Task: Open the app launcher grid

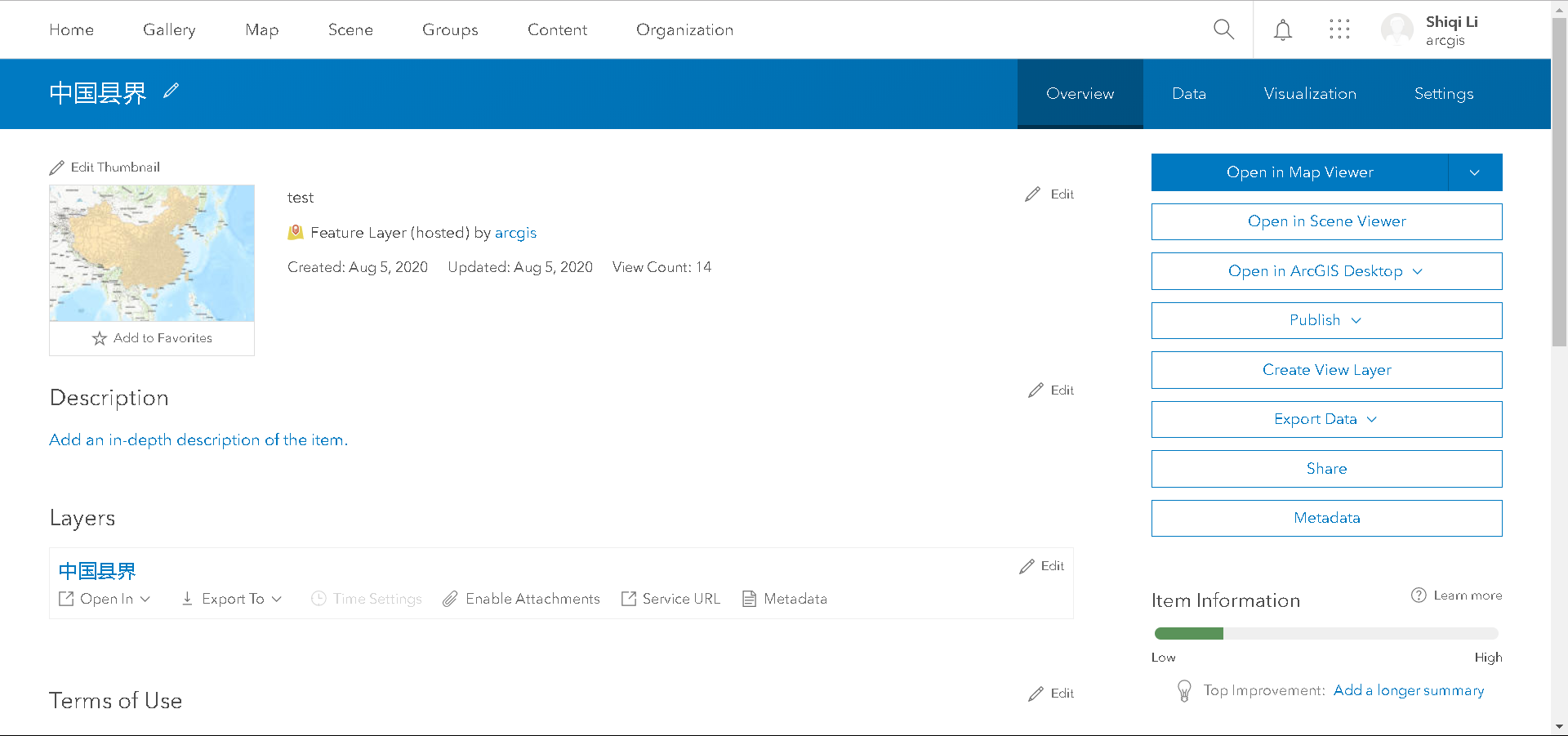Action: pos(1339,29)
